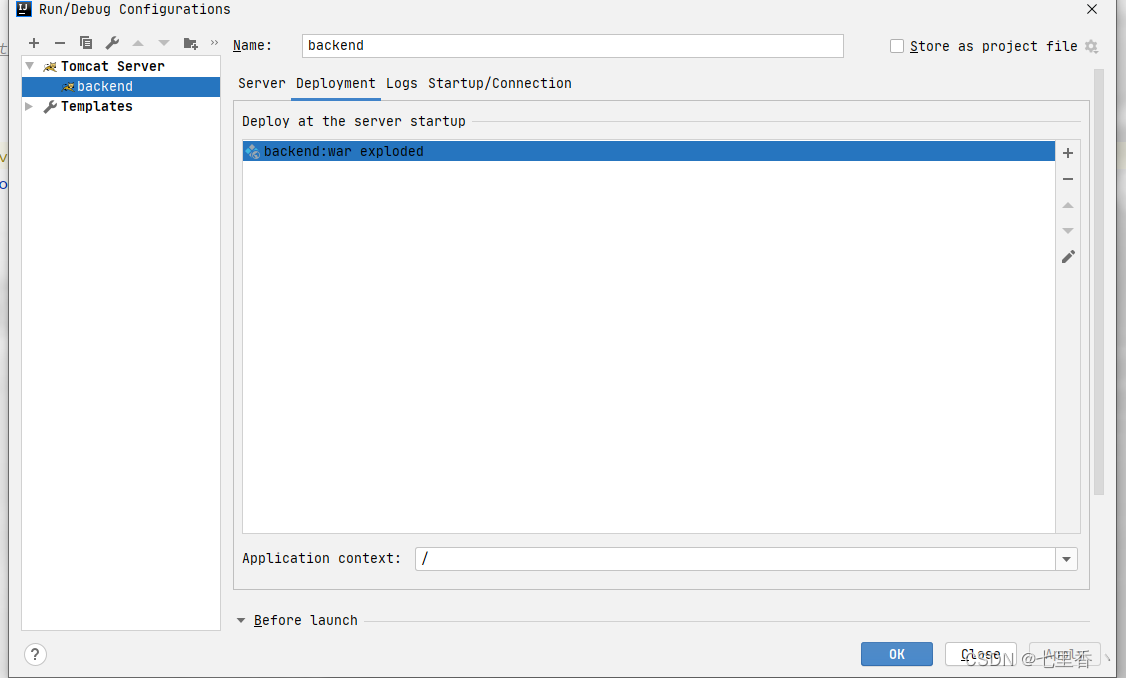Select Templates item in tree
The image size is (1126, 678).
[x=96, y=106]
